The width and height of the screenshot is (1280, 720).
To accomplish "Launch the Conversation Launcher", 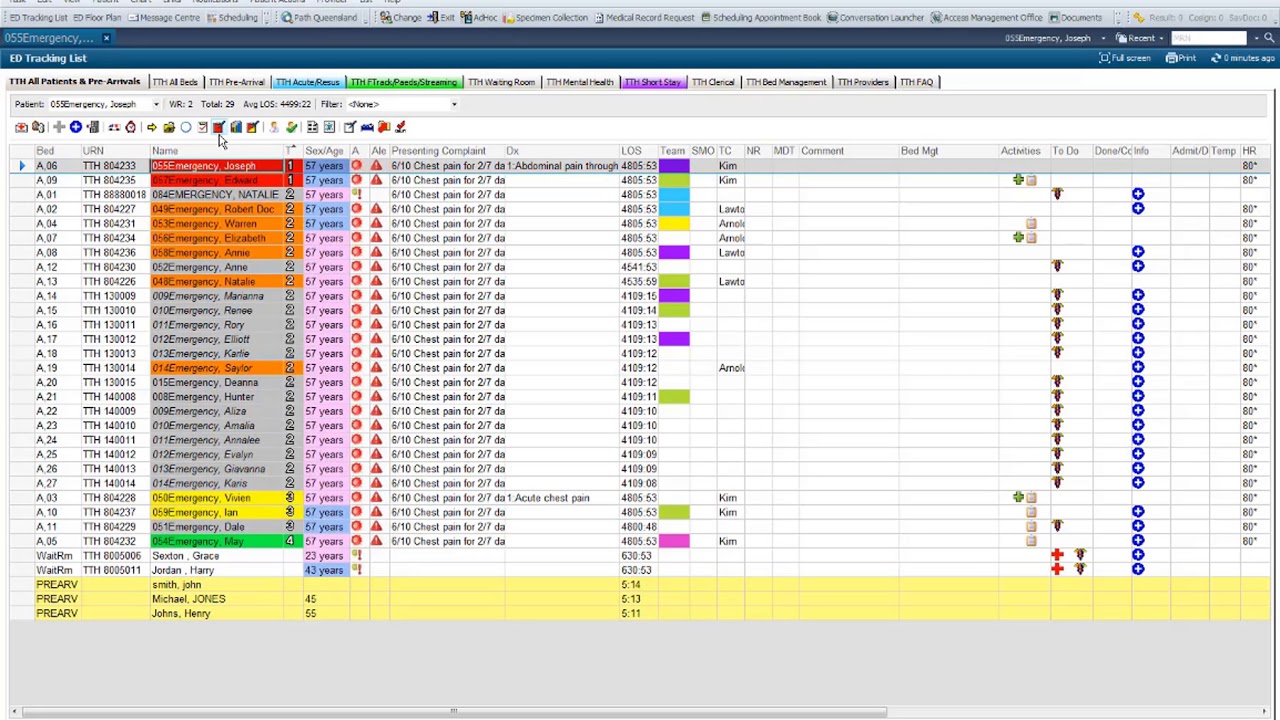I will pos(876,18).
